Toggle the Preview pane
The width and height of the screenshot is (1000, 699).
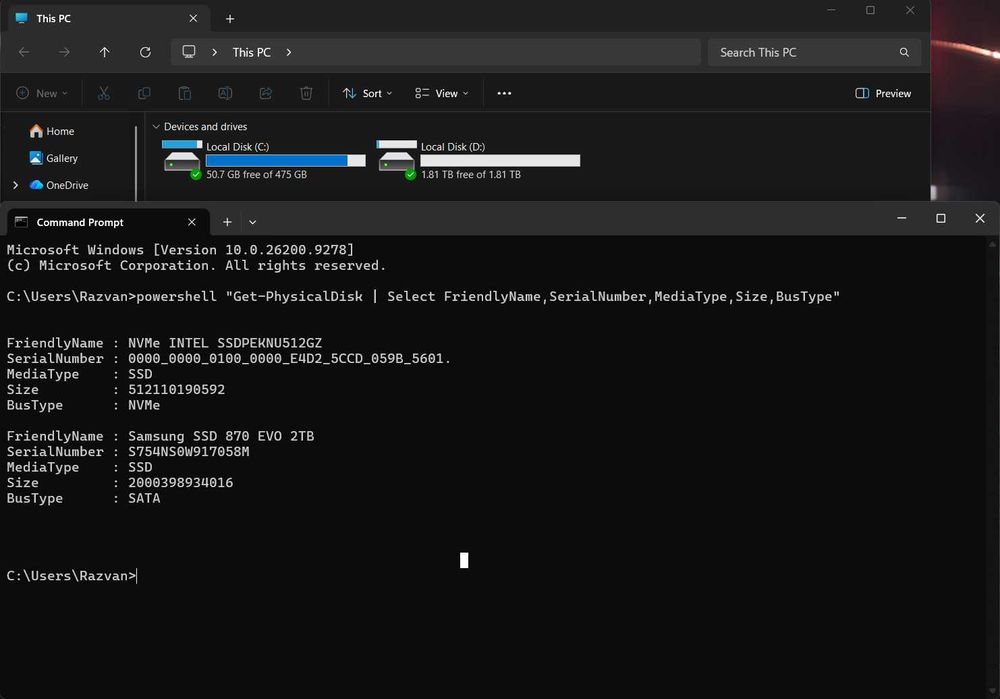[x=883, y=93]
